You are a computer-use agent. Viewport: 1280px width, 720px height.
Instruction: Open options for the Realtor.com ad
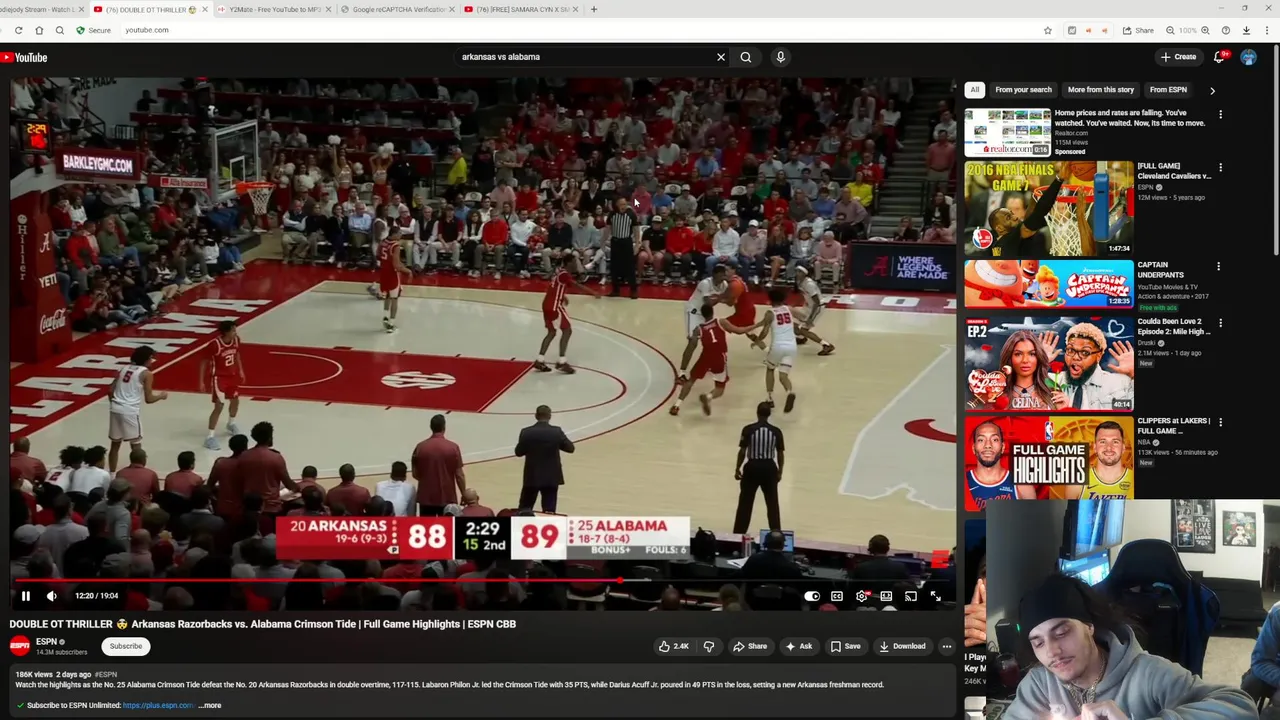1220,115
